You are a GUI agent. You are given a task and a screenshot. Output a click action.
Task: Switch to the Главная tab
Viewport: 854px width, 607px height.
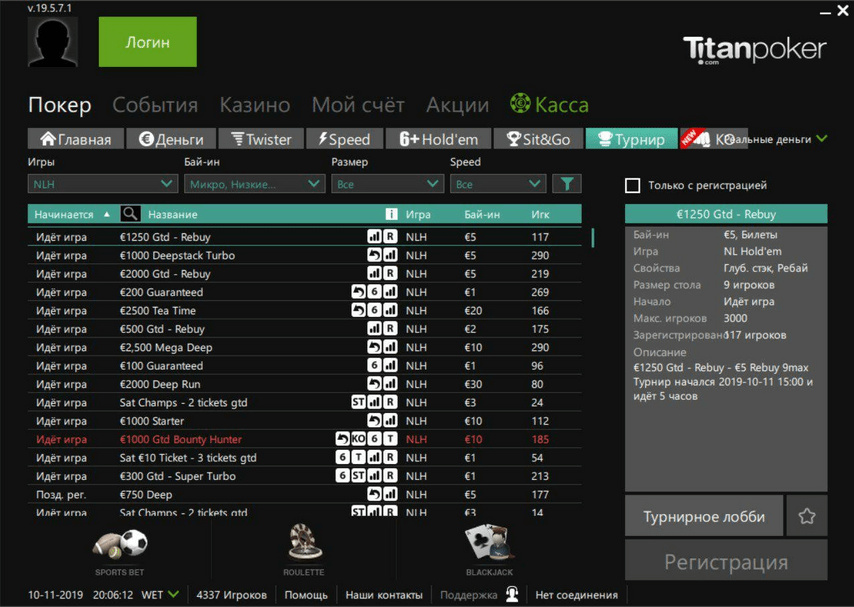click(76, 139)
